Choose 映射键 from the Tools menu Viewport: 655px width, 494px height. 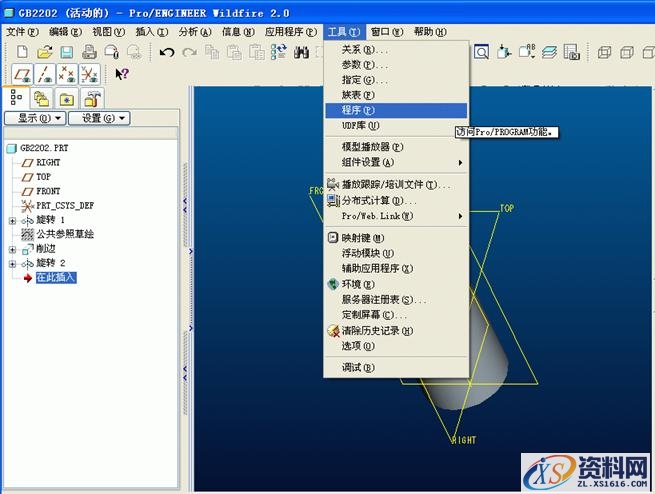pyautogui.click(x=396, y=238)
